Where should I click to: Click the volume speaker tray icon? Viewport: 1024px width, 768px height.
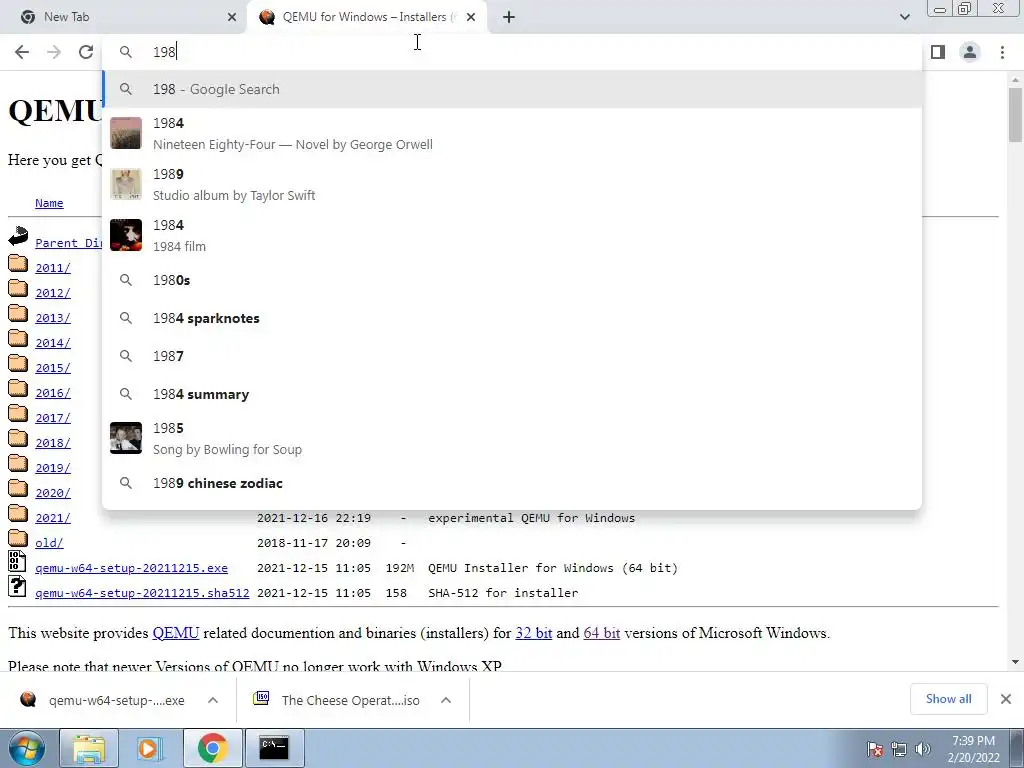pyautogui.click(x=922, y=749)
